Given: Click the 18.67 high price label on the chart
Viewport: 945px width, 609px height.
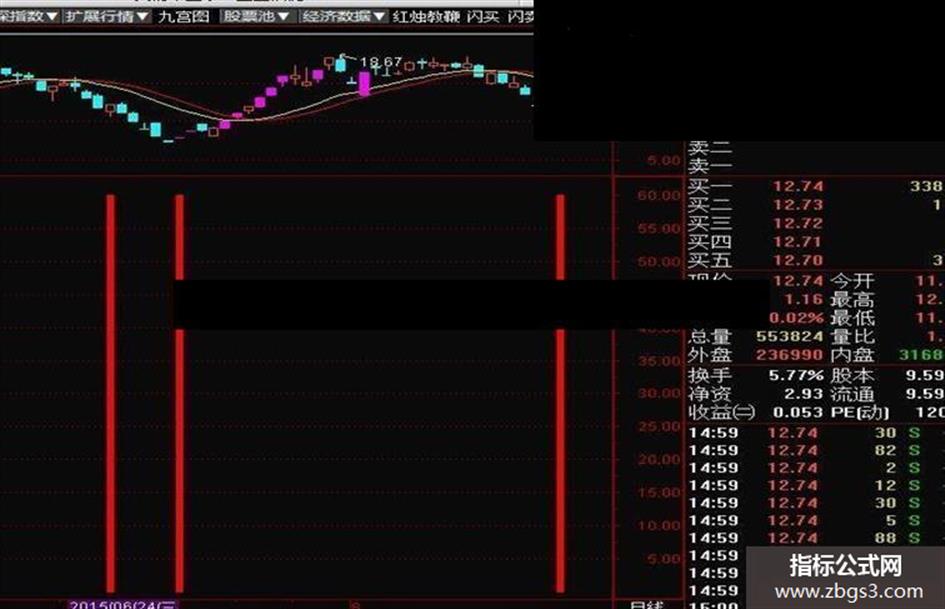Looking at the screenshot, I should pyautogui.click(x=380, y=62).
